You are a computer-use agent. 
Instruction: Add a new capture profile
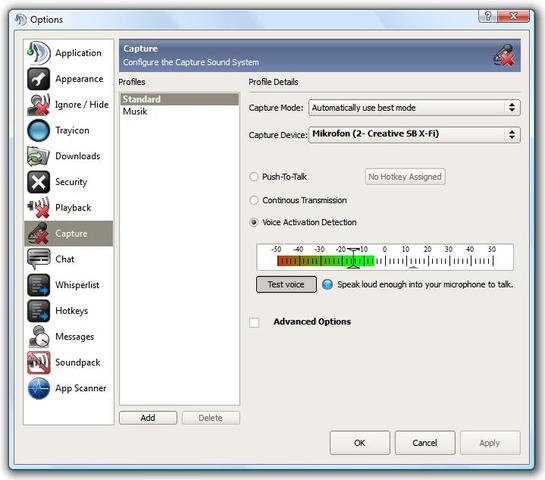click(148, 418)
